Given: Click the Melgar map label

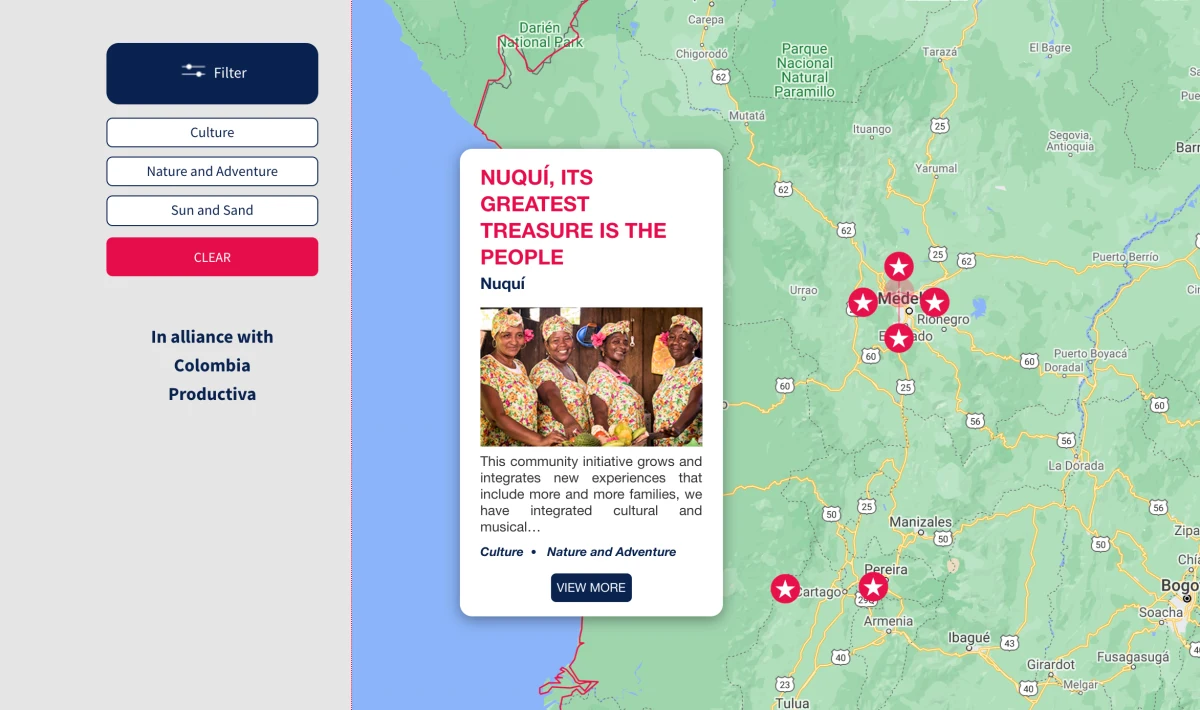Looking at the screenshot, I should 1080,685.
